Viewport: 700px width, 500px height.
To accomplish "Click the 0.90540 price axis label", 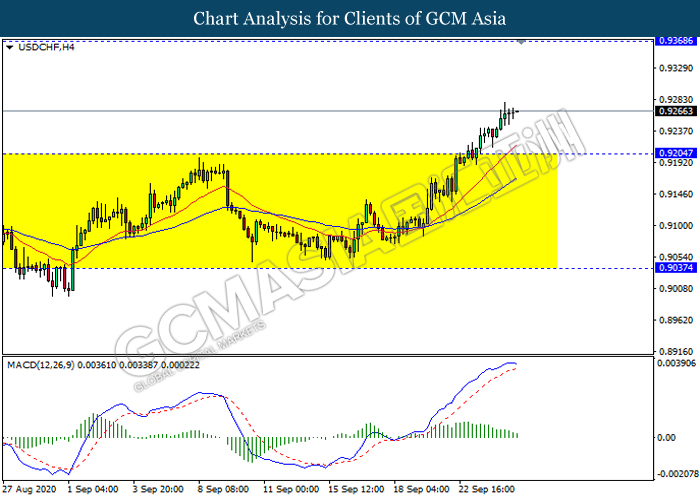I will (676, 257).
